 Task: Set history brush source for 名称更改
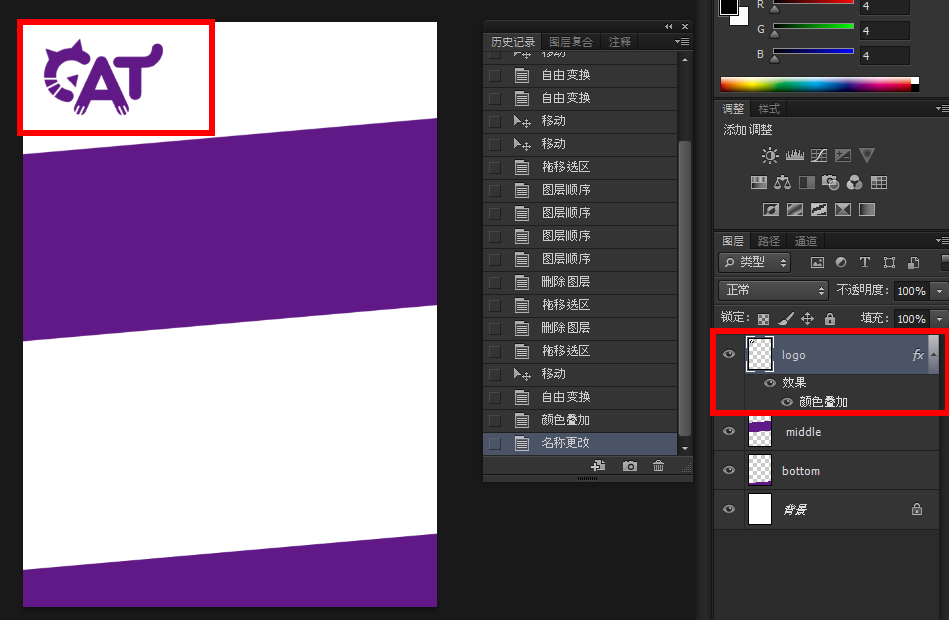[x=494, y=443]
